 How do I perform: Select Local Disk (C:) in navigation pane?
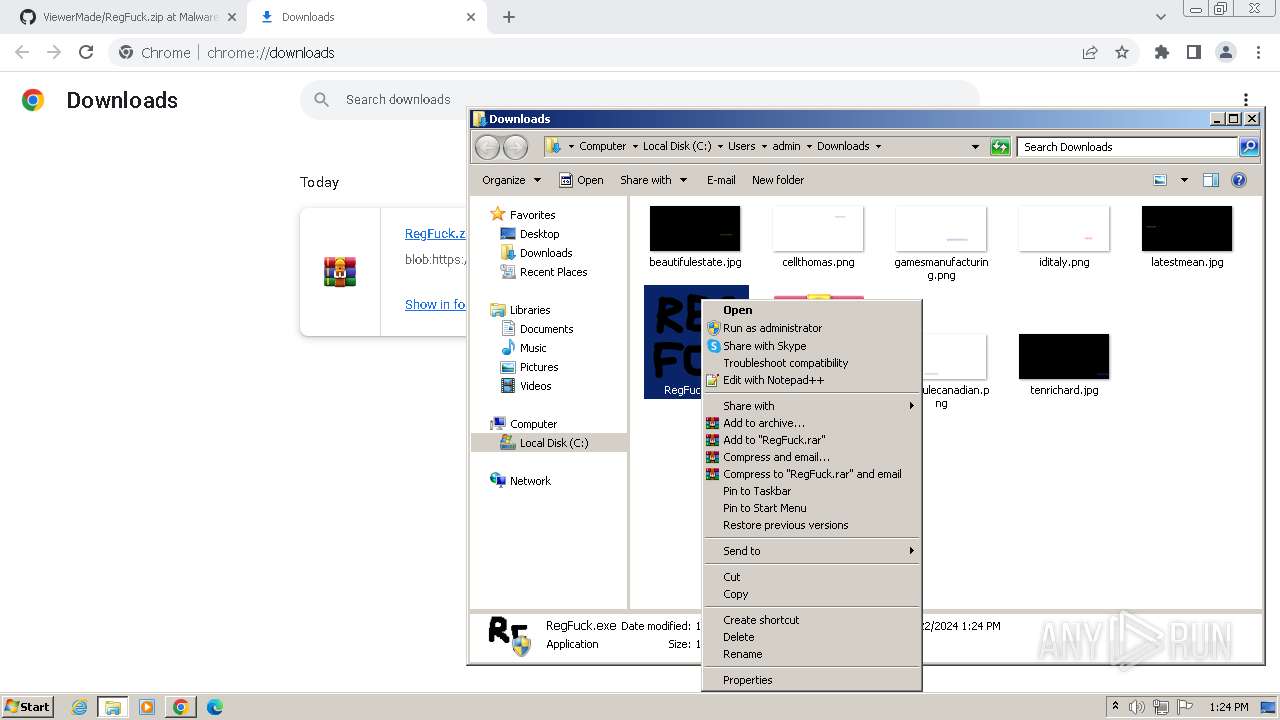tap(554, 443)
